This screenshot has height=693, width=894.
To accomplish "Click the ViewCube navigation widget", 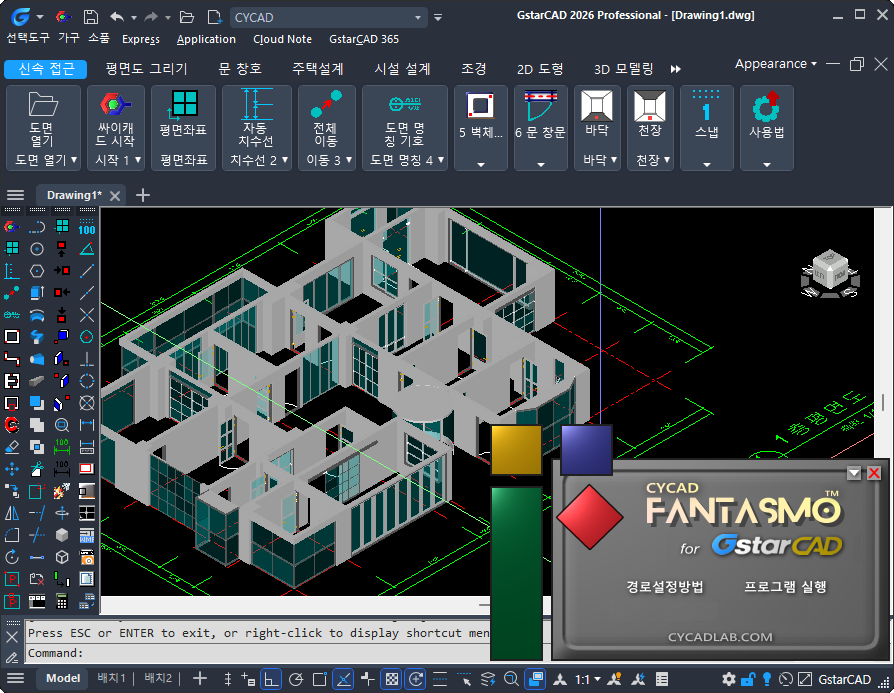I will click(830, 274).
